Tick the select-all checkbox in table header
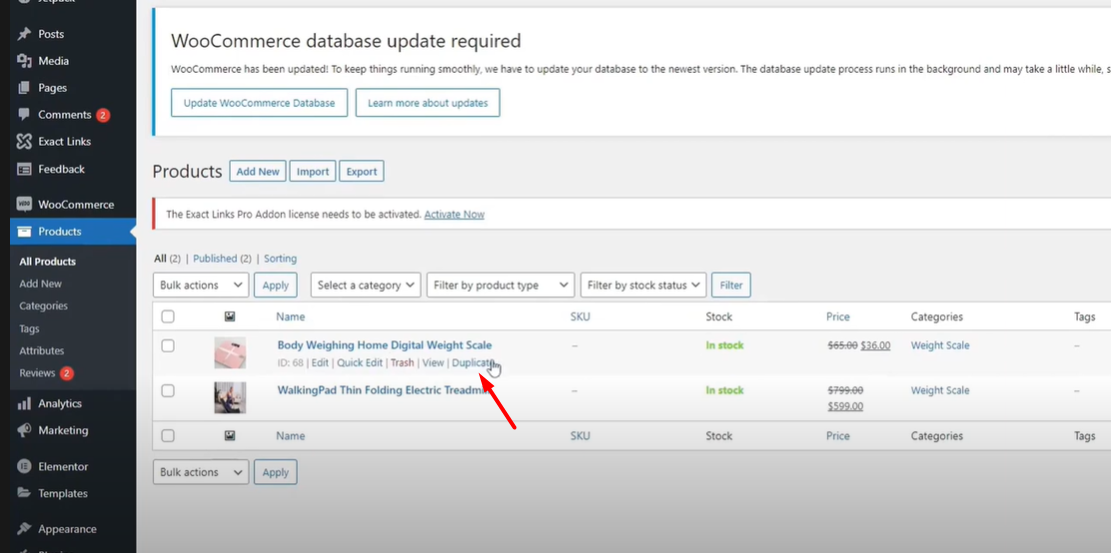 168,317
